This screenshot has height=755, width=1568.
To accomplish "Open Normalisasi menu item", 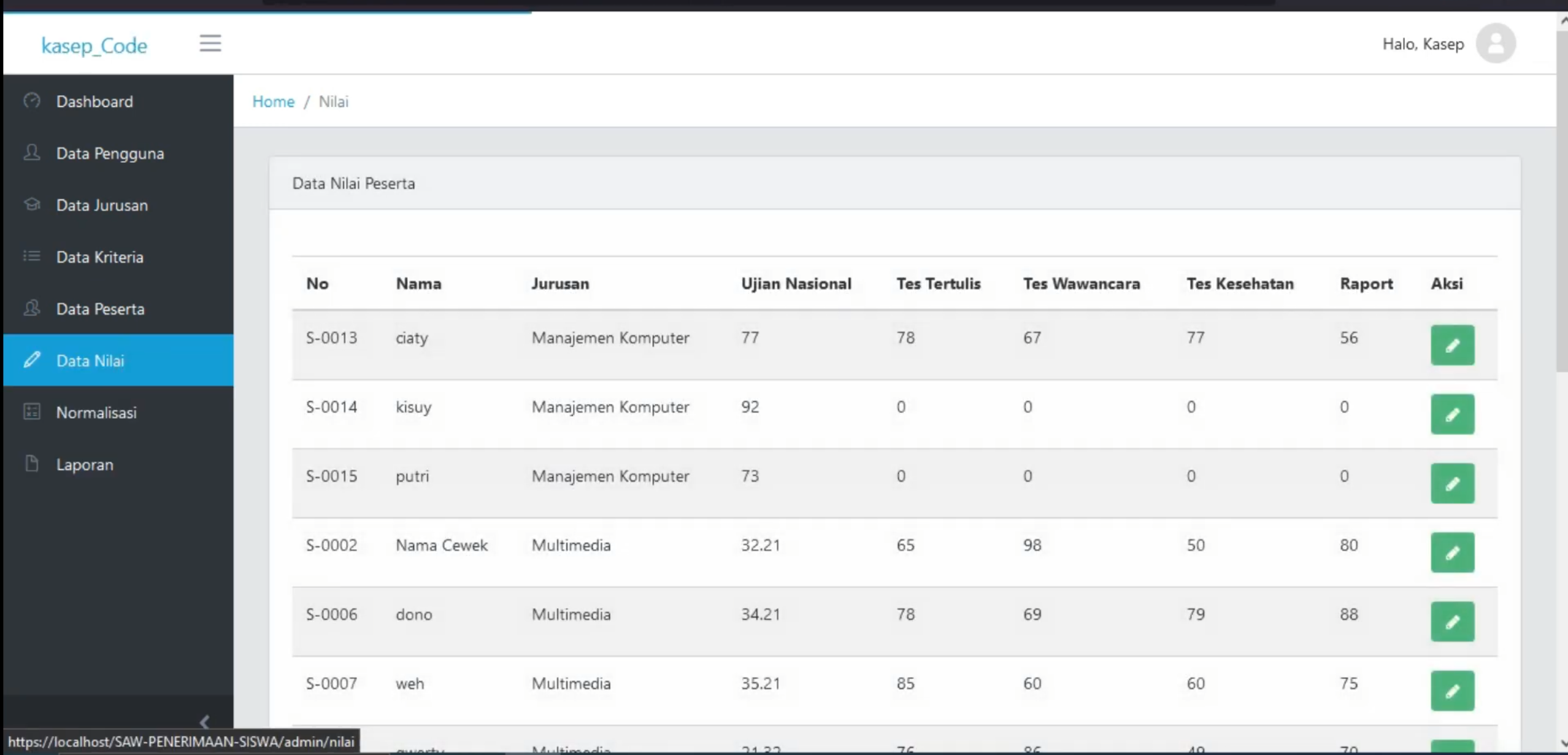I will [118, 412].
